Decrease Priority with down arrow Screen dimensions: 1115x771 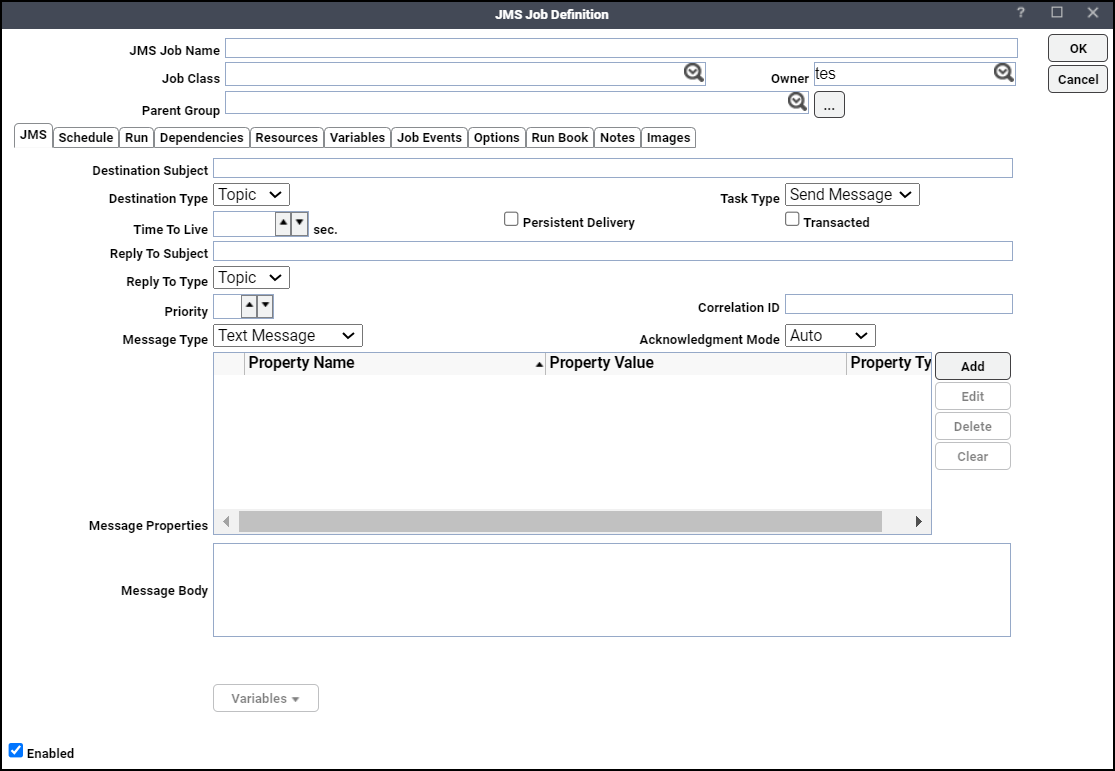pos(265,307)
